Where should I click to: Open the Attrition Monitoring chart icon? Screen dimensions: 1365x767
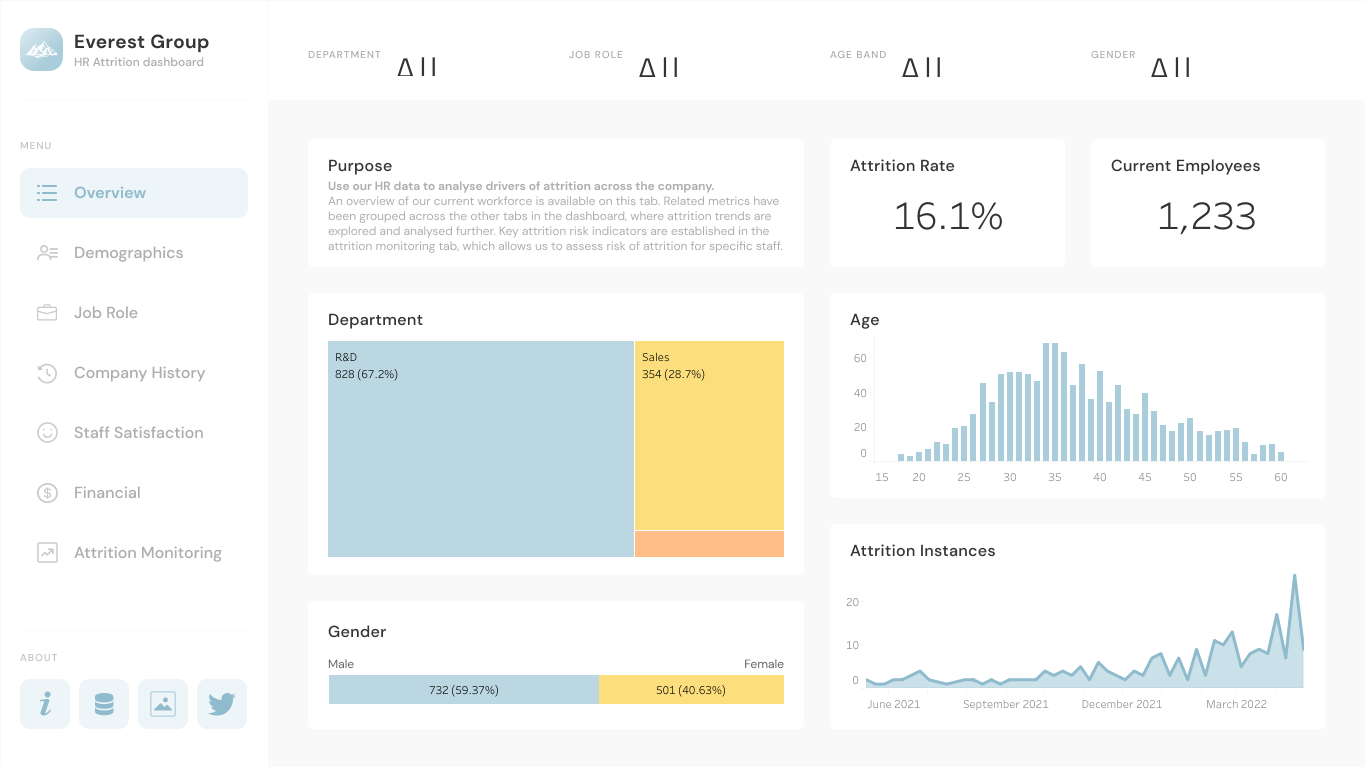pos(46,552)
